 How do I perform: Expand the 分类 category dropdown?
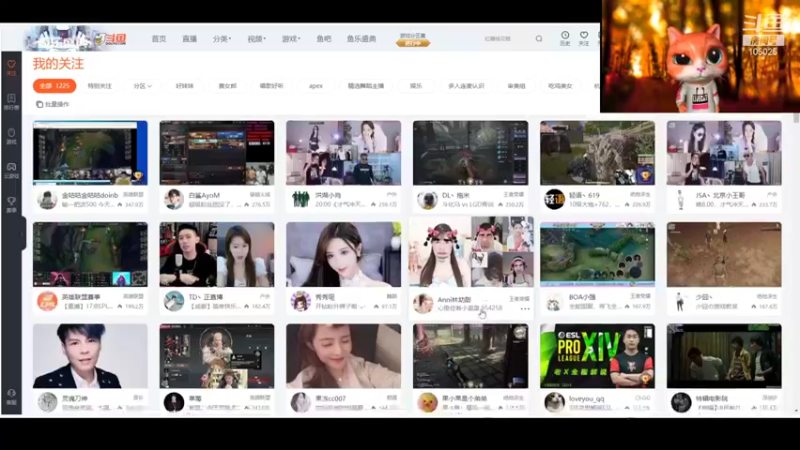point(222,39)
